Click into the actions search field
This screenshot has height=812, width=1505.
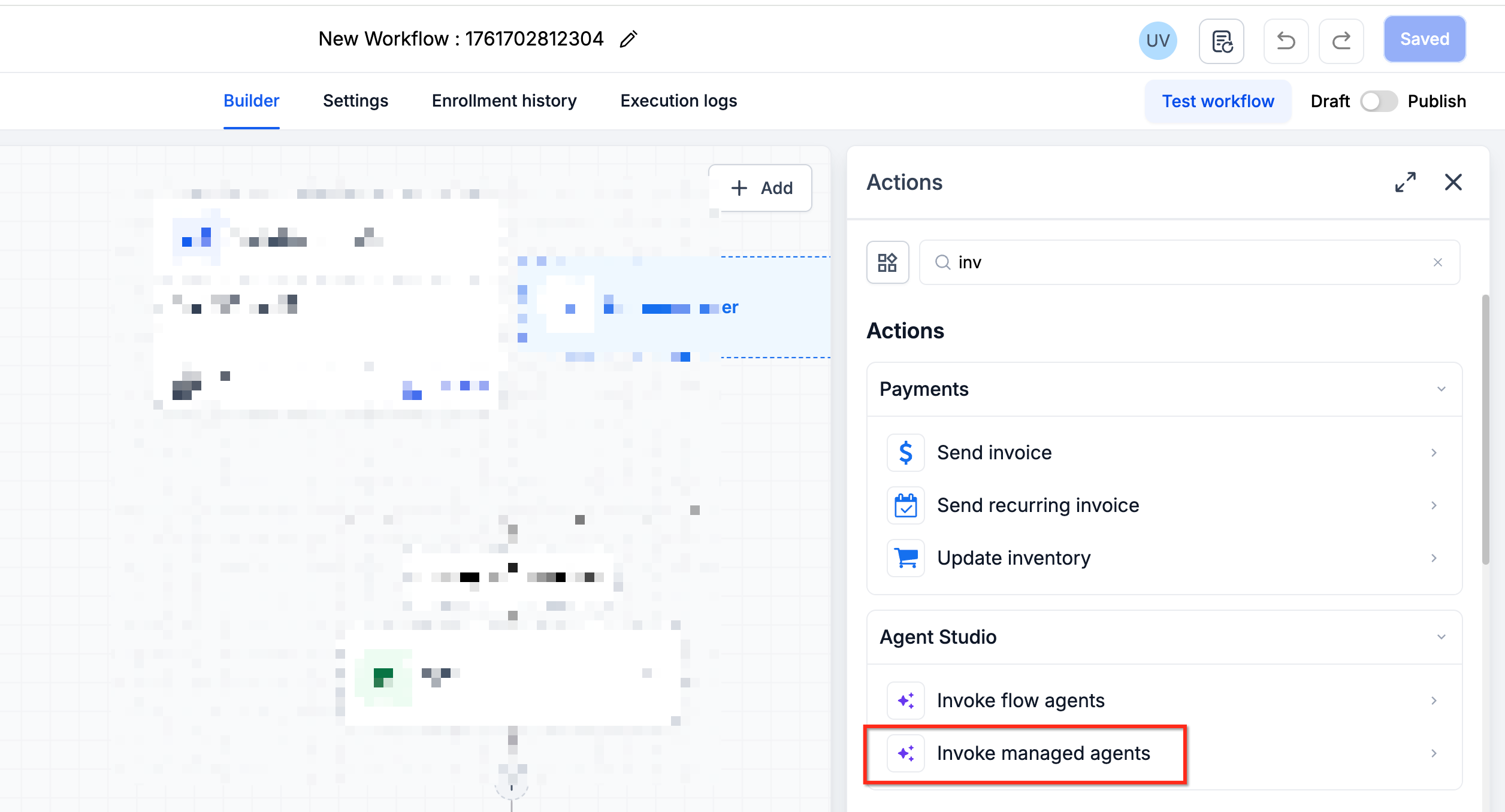(x=1189, y=262)
